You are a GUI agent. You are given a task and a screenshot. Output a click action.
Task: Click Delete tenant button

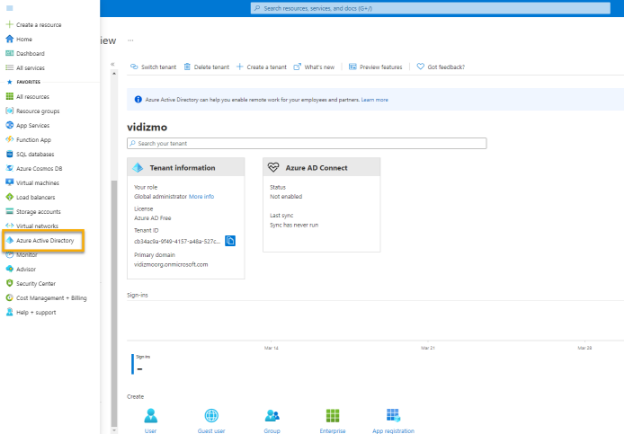click(x=207, y=67)
